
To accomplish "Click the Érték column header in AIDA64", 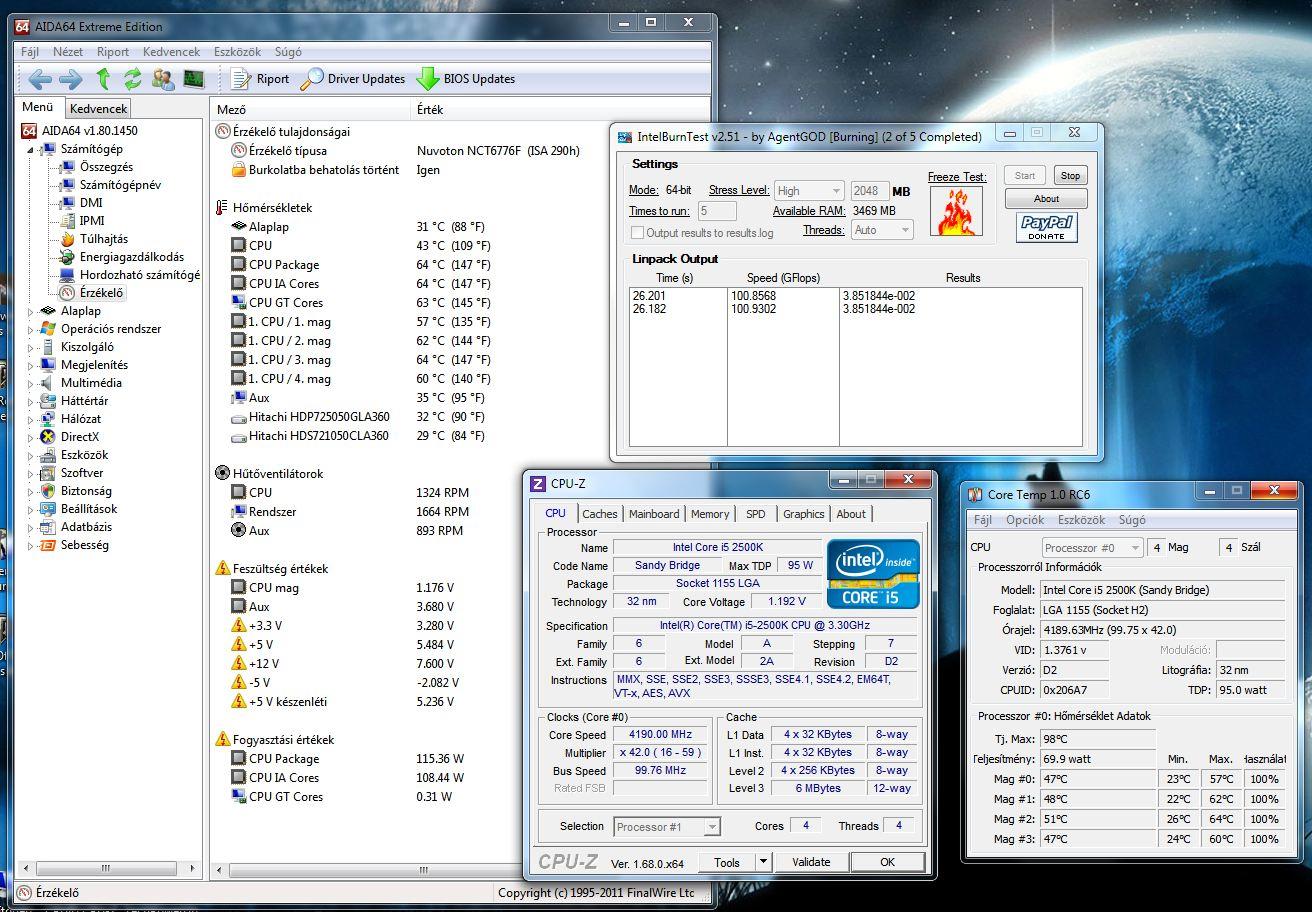I will 560,109.
